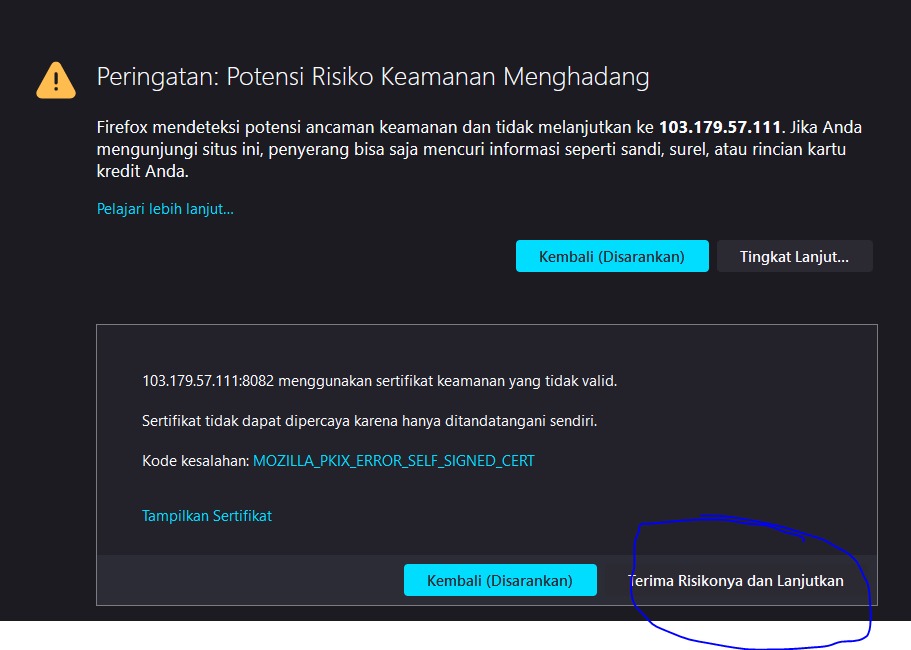Click the Firefox mendeteksi potensi ancaman paragraph

click(479, 149)
